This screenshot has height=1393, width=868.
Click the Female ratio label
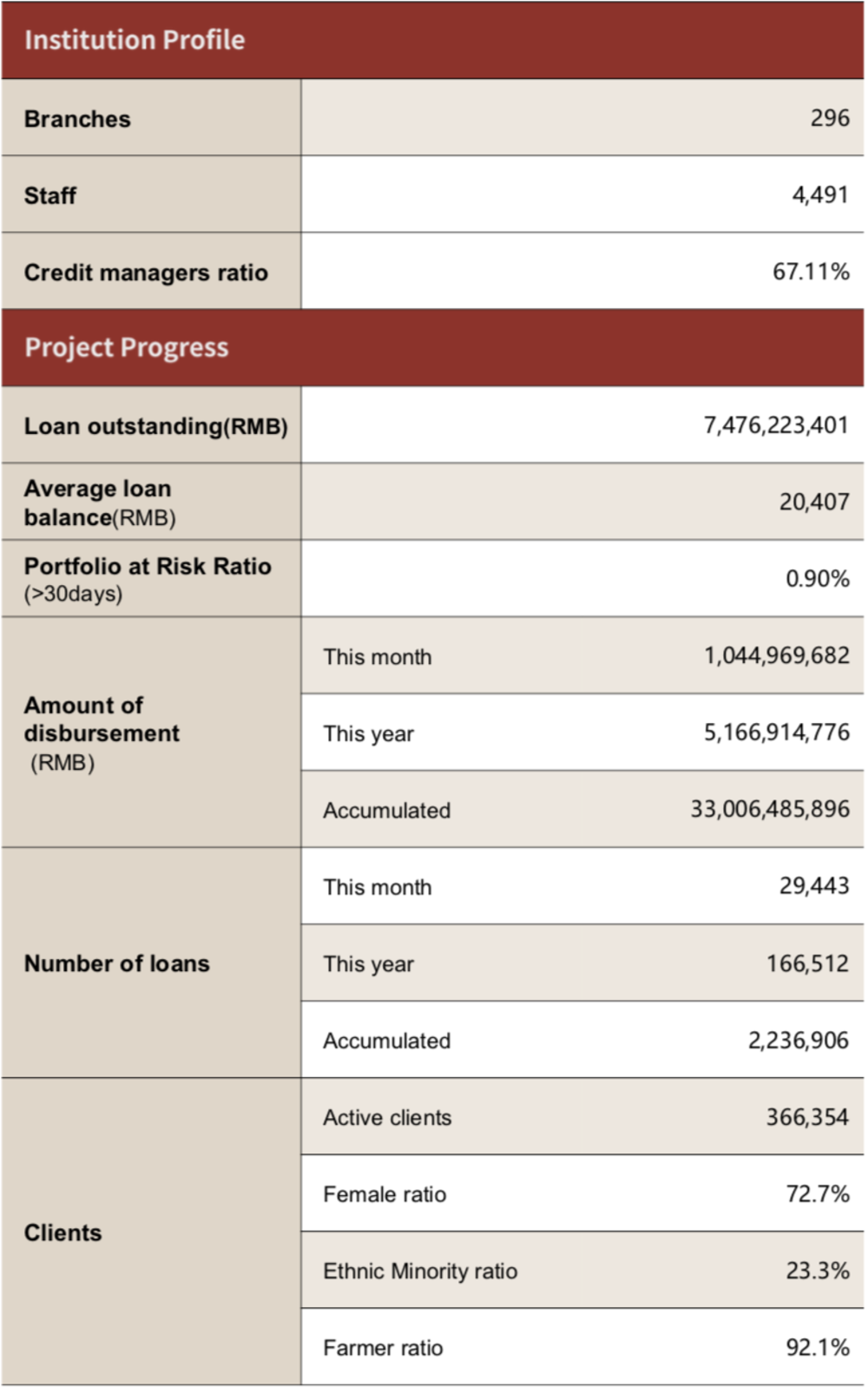click(x=385, y=1194)
